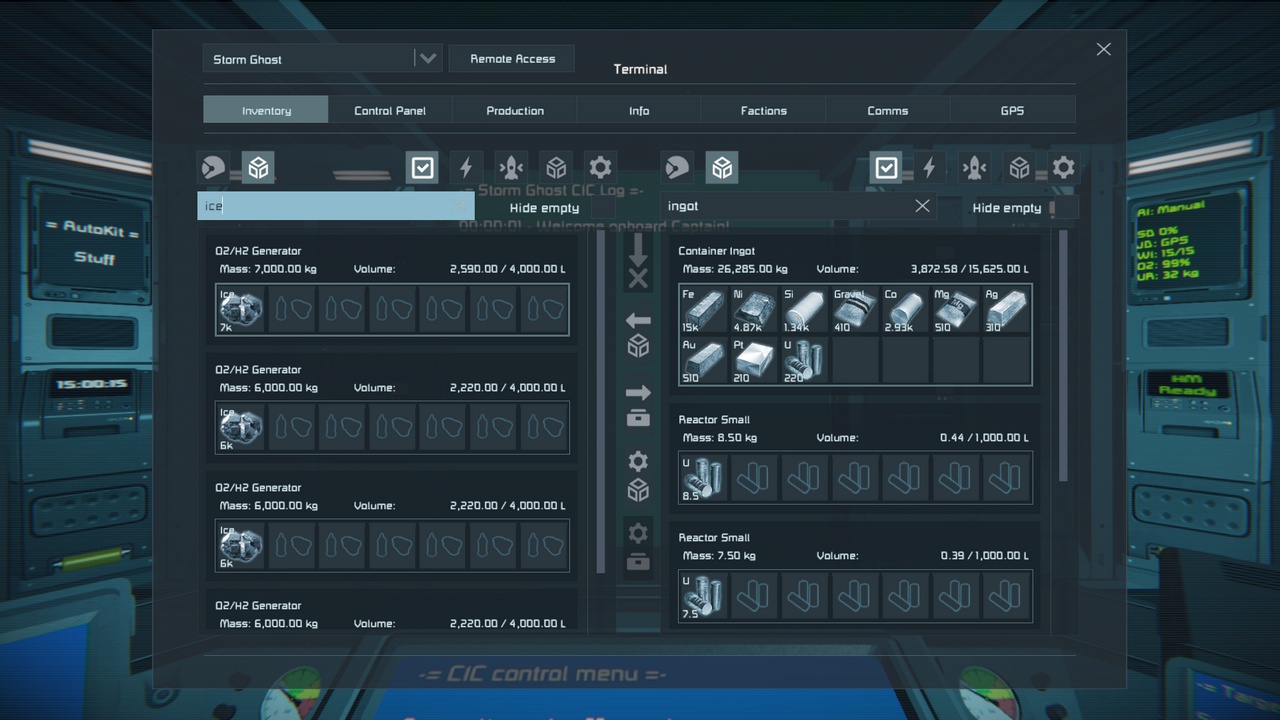
Task: Select the Gravel stack (410)
Action: point(855,310)
